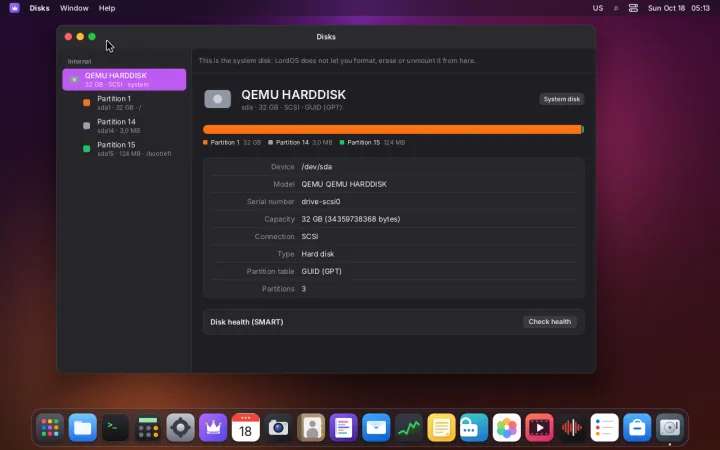Image resolution: width=720 pixels, height=450 pixels.
Task: Click the Internal sidebar section header
Action: click(79, 61)
